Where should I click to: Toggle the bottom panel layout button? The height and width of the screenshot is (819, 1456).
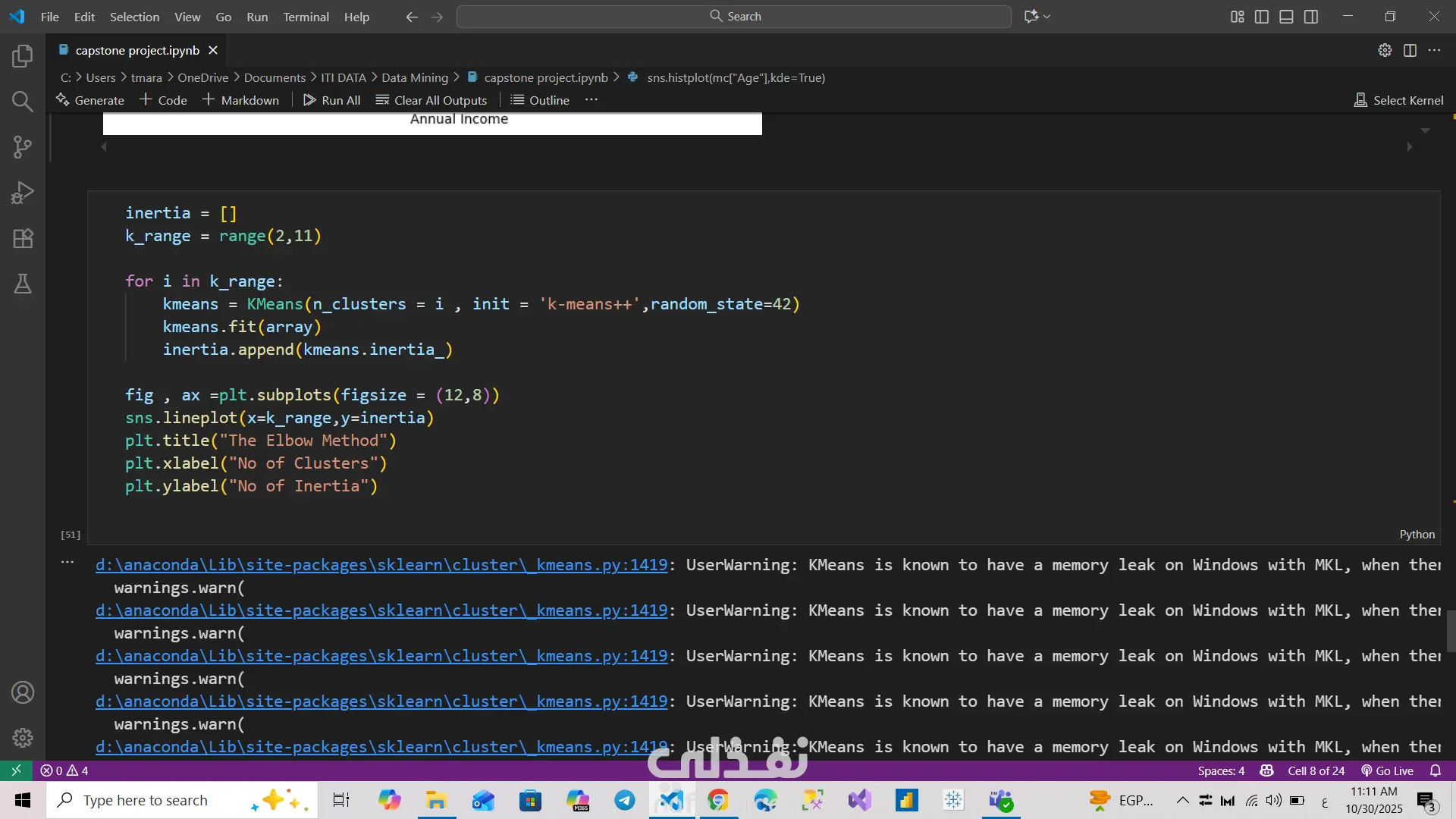click(x=1286, y=17)
